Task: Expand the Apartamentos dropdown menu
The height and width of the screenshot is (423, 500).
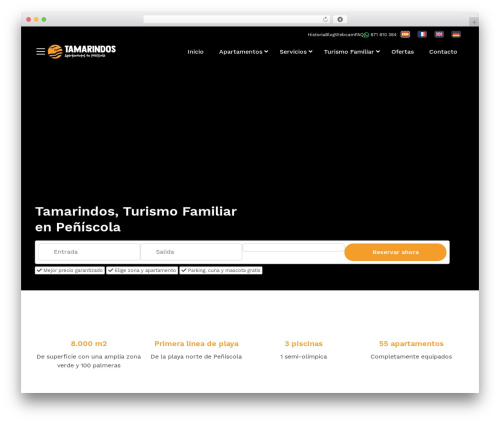Action: [243, 52]
